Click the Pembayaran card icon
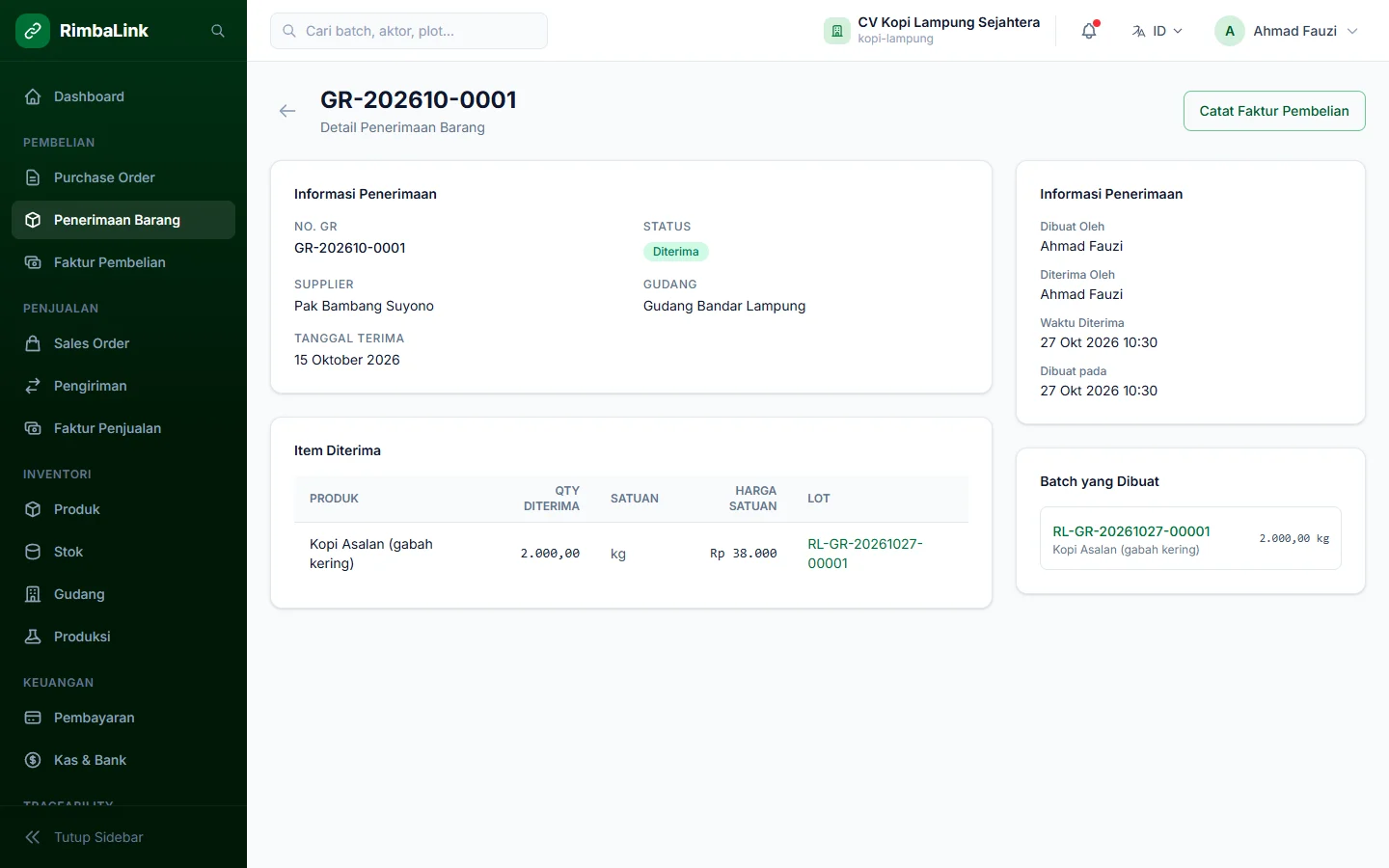This screenshot has width=1389, height=868. click(x=33, y=718)
